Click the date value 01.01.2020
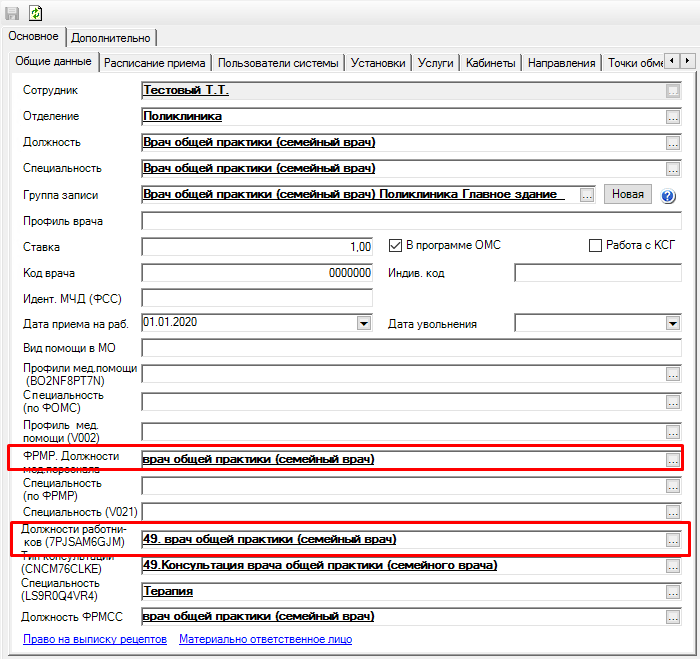 [170, 322]
